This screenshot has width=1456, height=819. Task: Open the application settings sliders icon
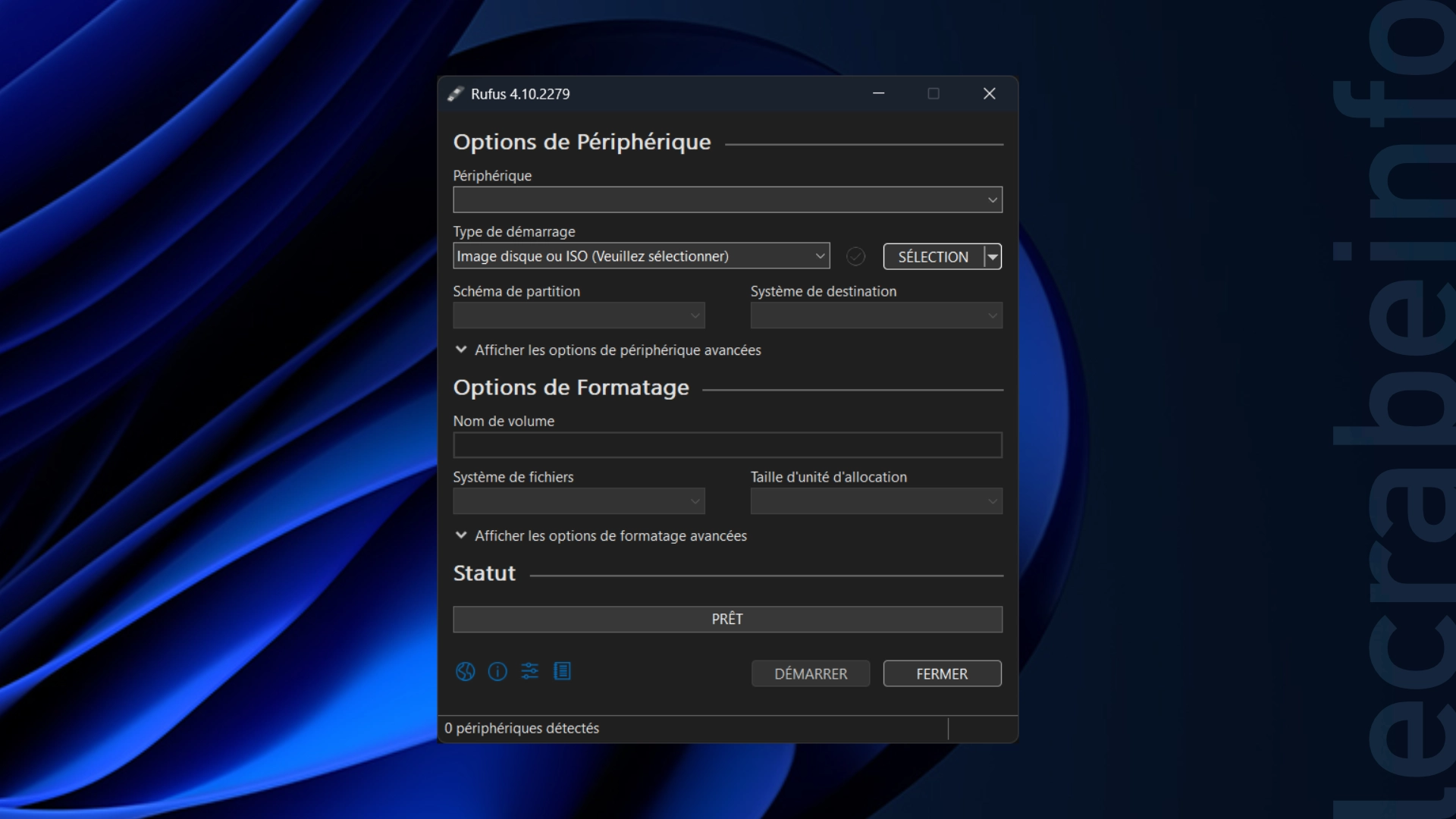(530, 671)
